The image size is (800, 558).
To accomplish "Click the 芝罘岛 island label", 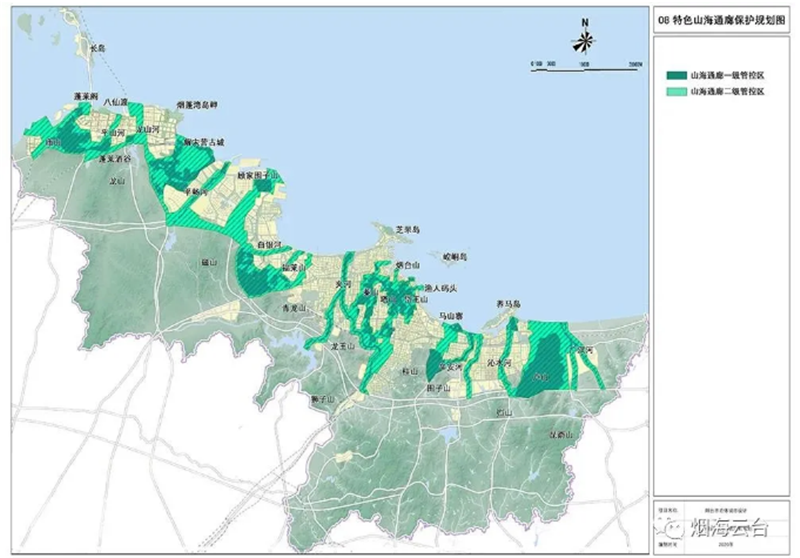I will coord(409,229).
